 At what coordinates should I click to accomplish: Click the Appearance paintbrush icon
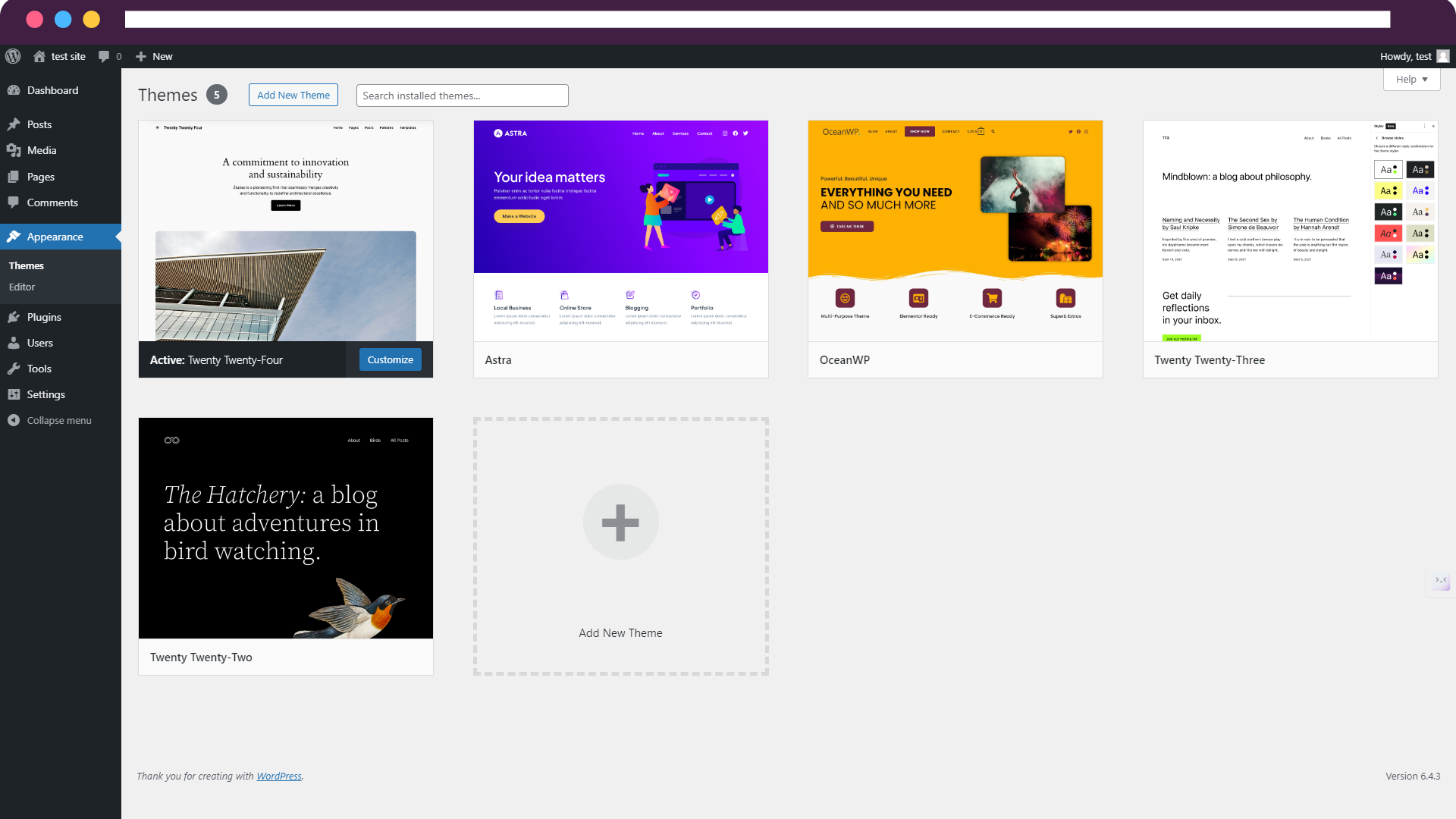(14, 237)
